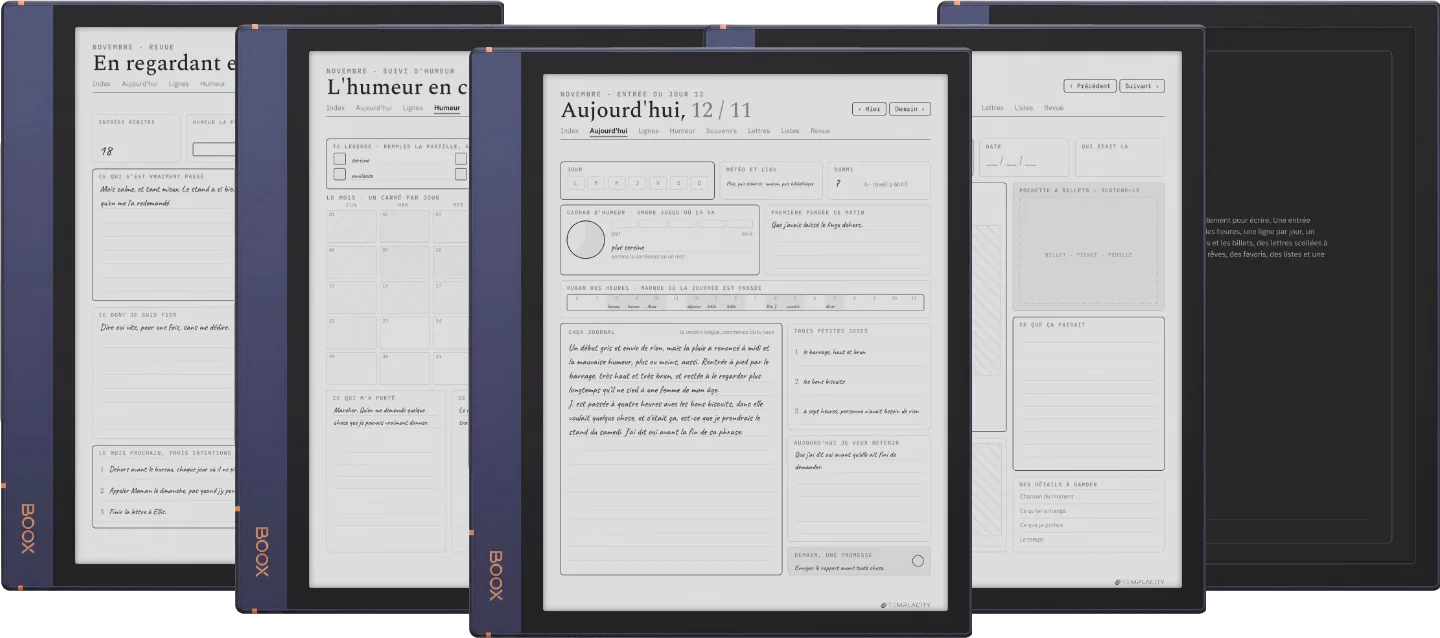Open the Listes tab on center page
The image size is (1440, 638).
790,131
